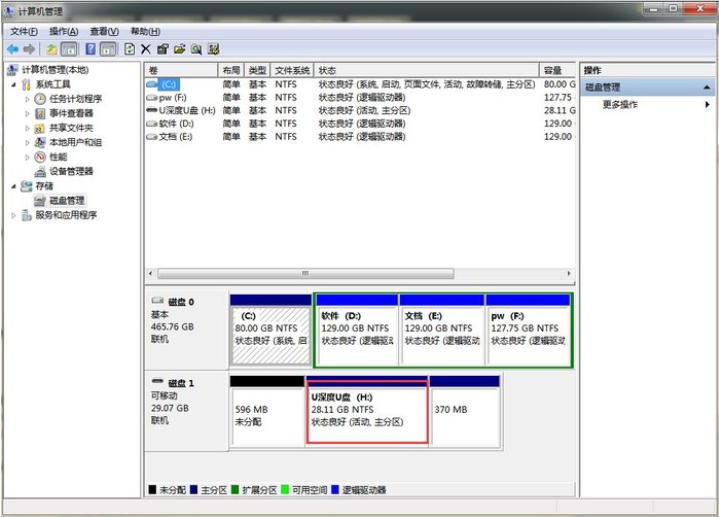Select the pw (F:) volume in list
This screenshot has height=517, width=719.
[x=172, y=97]
